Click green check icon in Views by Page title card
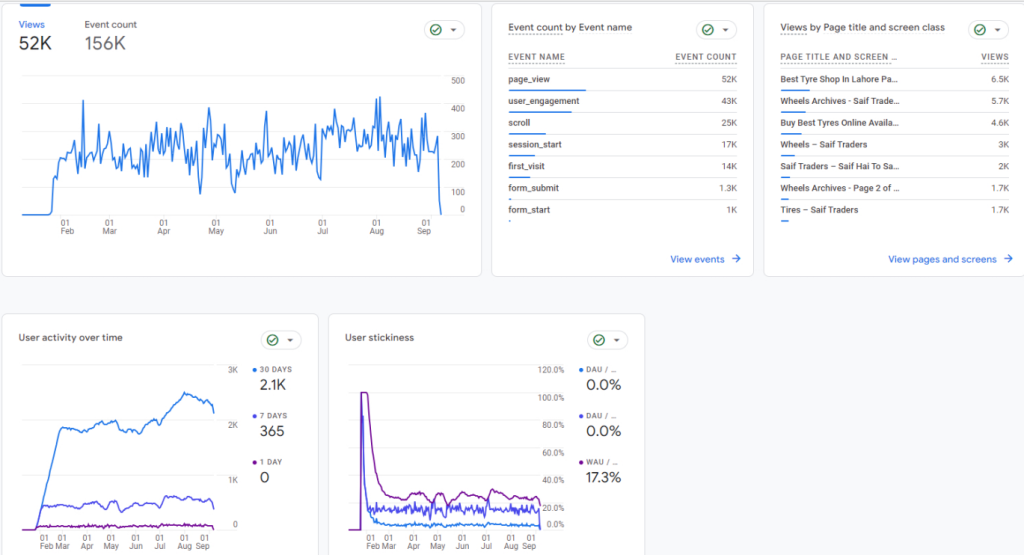 click(980, 30)
